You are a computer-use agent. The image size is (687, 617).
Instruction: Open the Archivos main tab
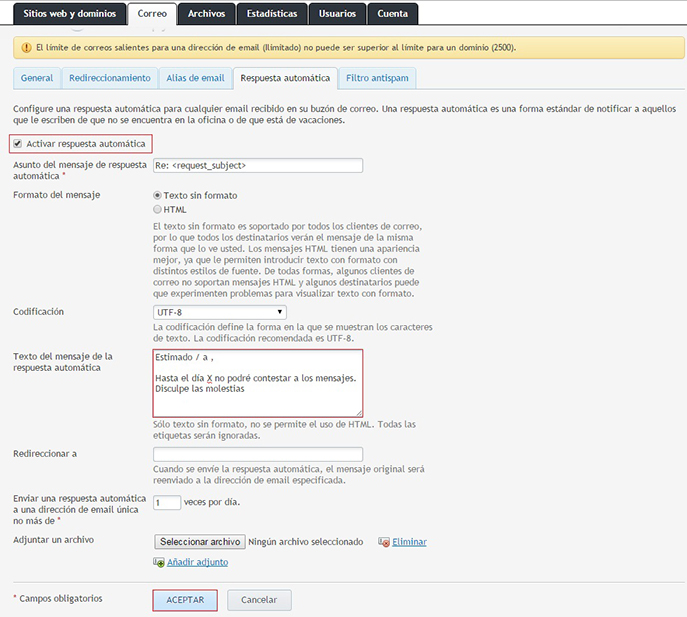tap(207, 14)
